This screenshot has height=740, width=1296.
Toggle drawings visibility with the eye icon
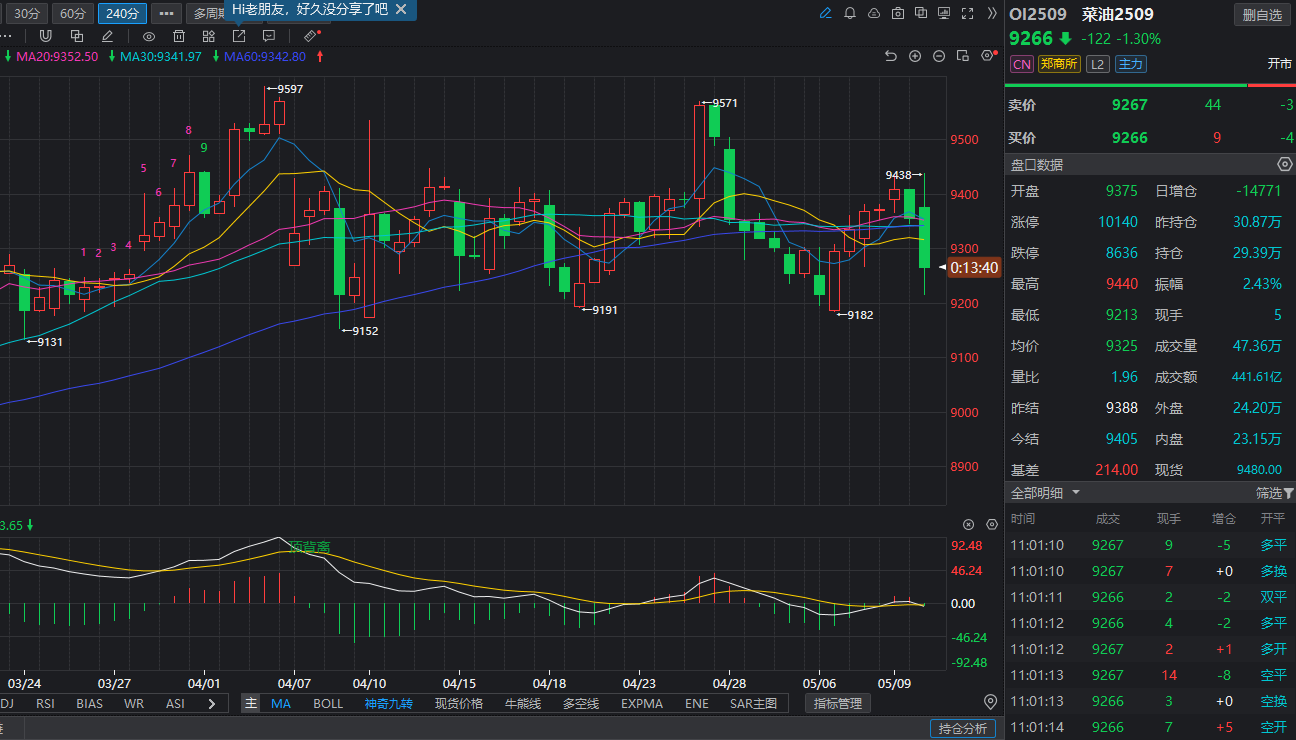(x=149, y=36)
